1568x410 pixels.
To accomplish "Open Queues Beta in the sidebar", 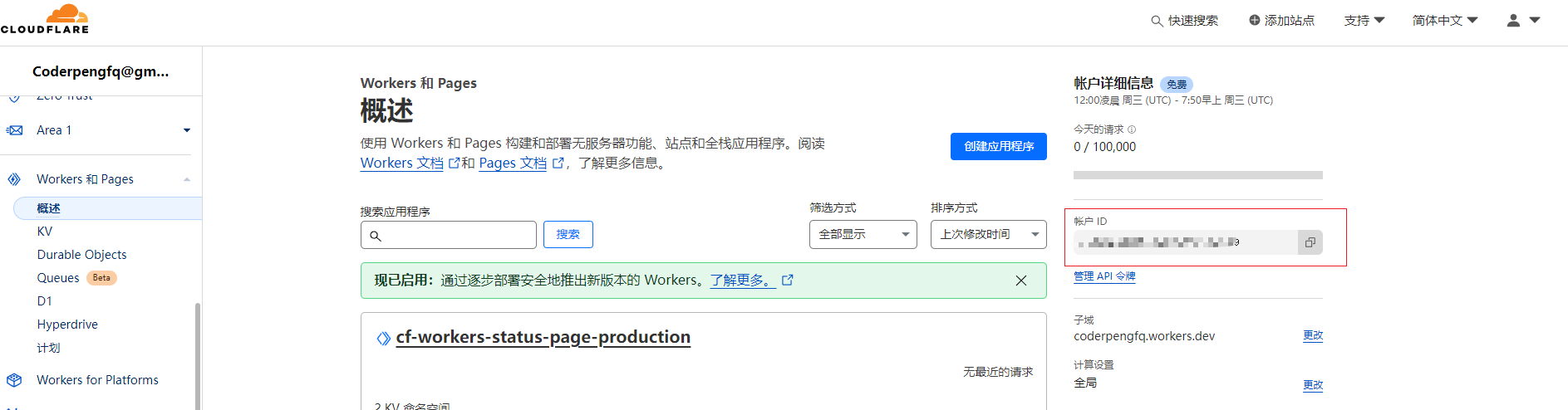I will 58,278.
